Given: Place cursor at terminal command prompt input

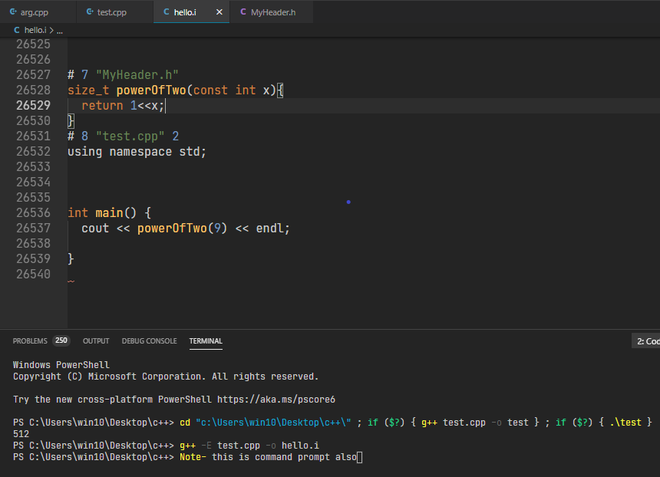Looking at the screenshot, I should [x=359, y=457].
